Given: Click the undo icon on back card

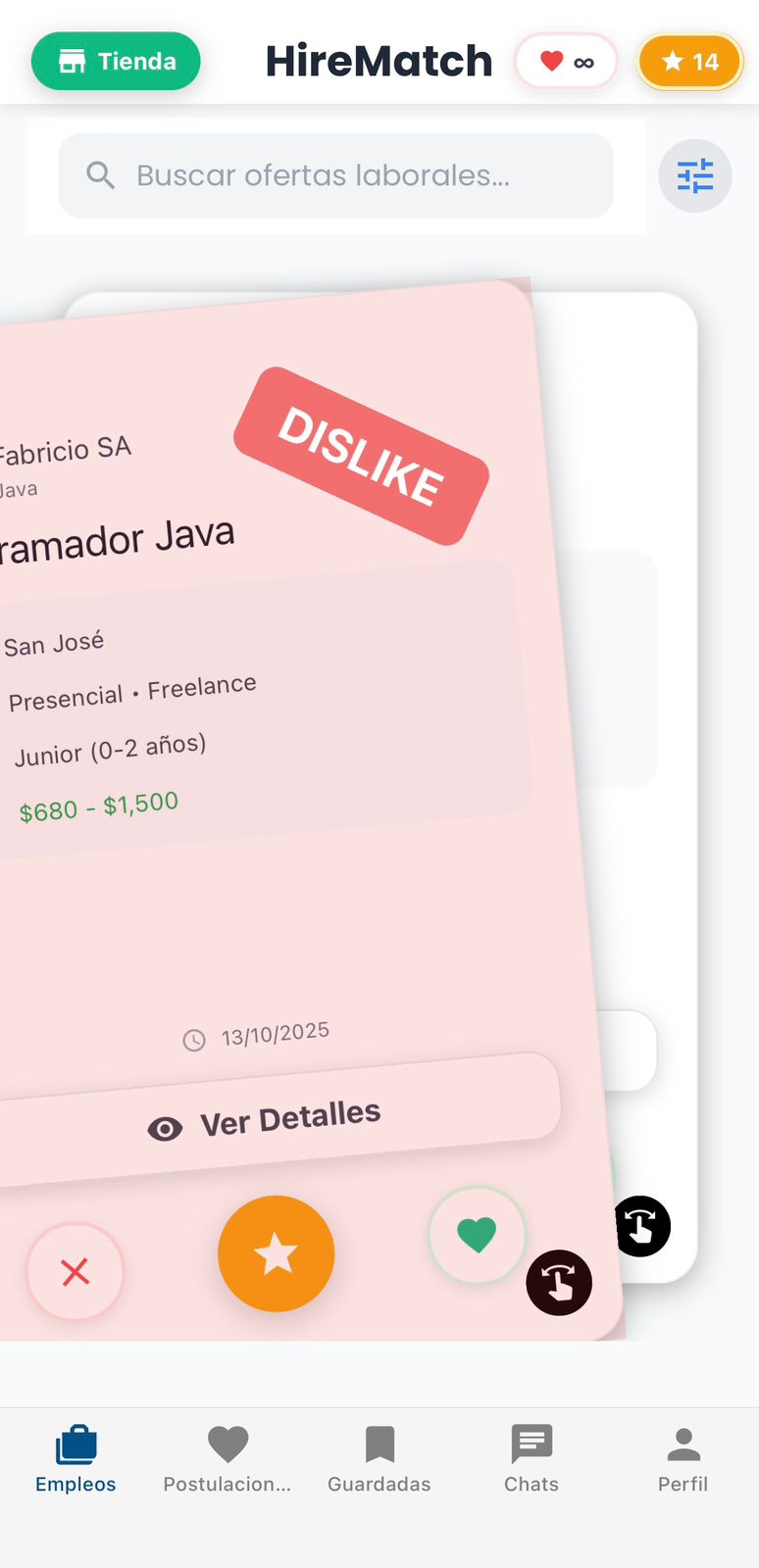Looking at the screenshot, I should click(641, 1226).
